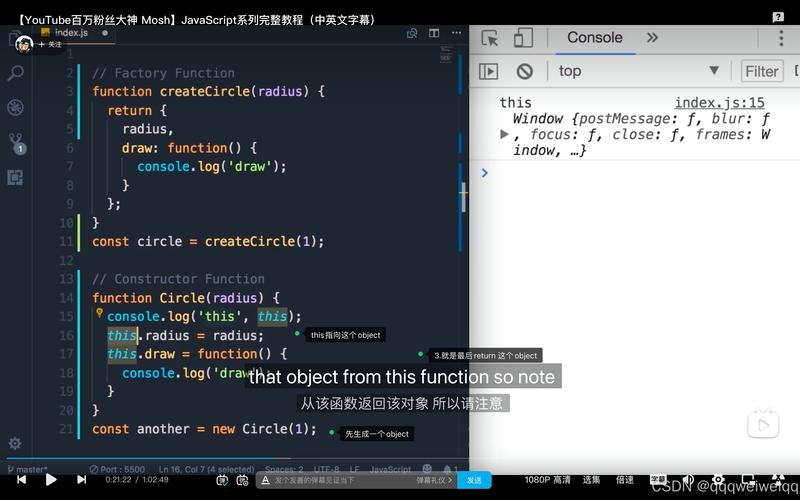Show more DevTools tabs via chevron
The image size is (800, 500).
(x=652, y=38)
